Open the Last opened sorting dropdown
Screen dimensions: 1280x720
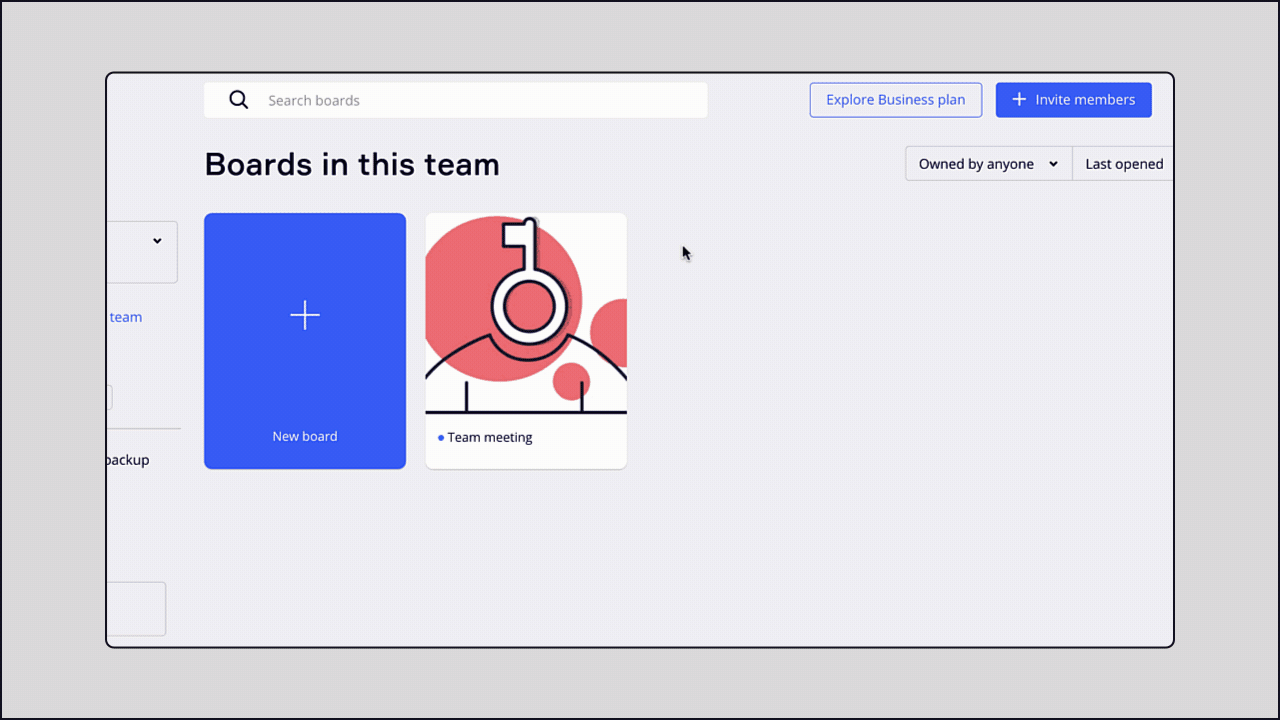[1123, 163]
